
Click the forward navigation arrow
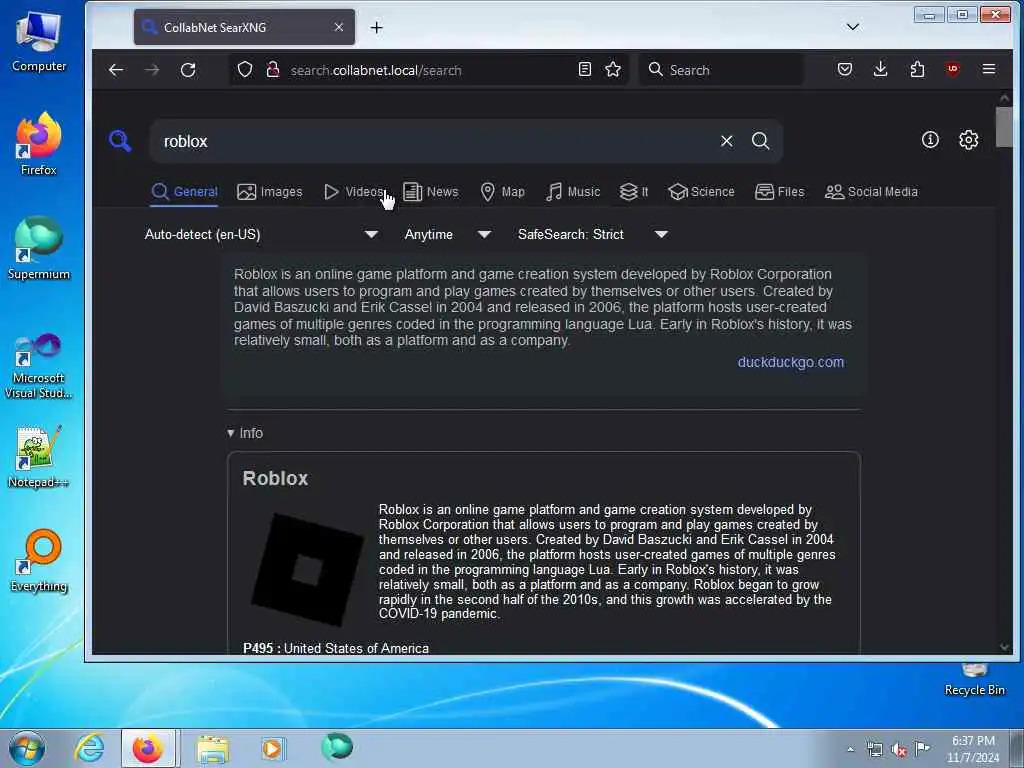[152, 70]
